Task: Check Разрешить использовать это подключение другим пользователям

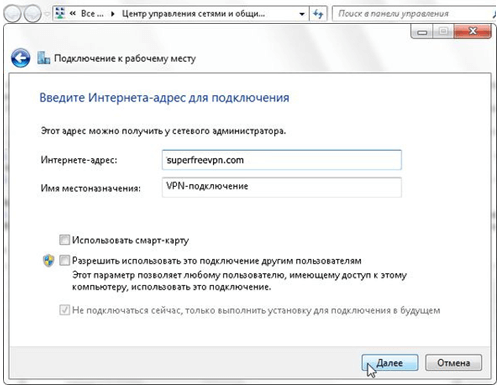Action: coord(64,260)
